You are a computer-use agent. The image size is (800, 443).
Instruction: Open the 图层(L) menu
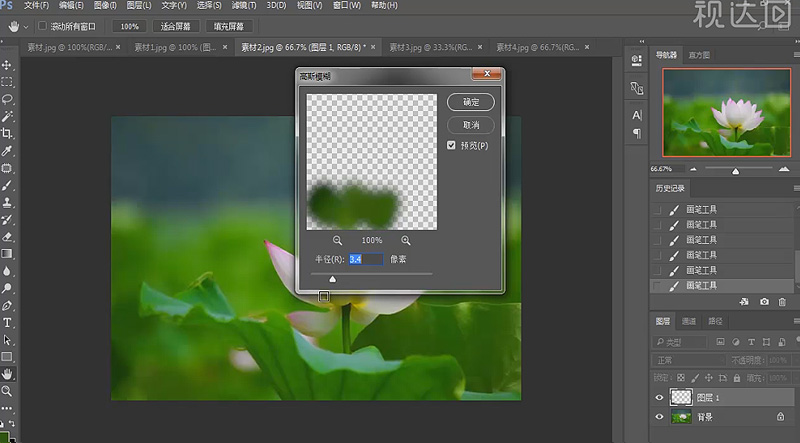coord(139,5)
